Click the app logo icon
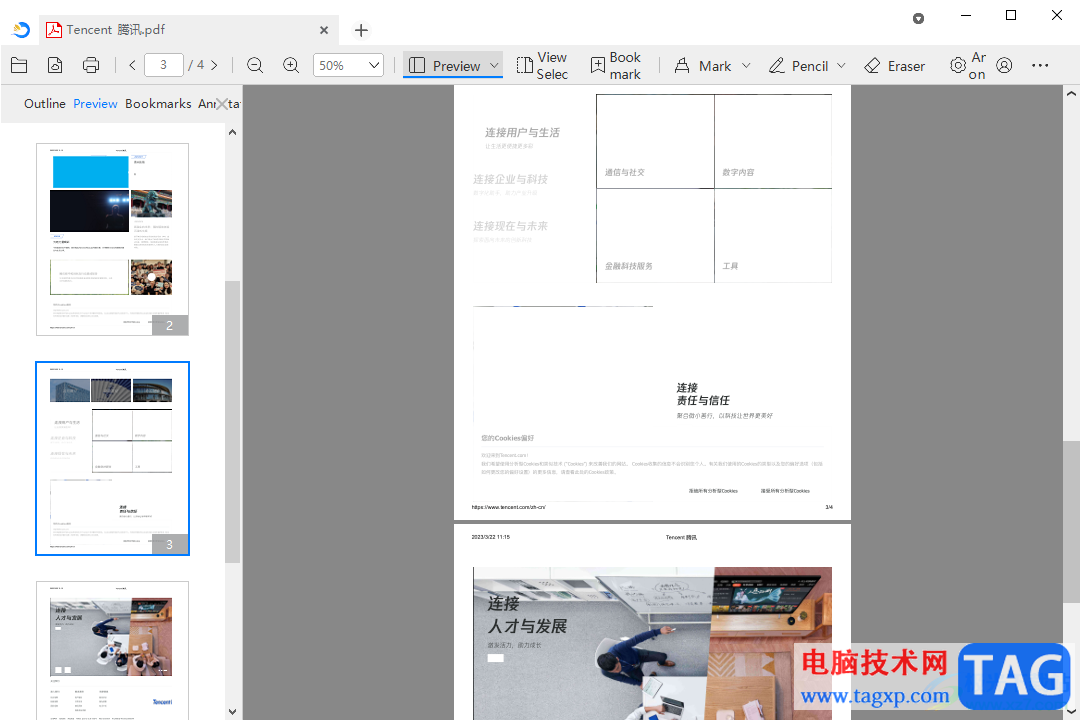 coord(21,30)
